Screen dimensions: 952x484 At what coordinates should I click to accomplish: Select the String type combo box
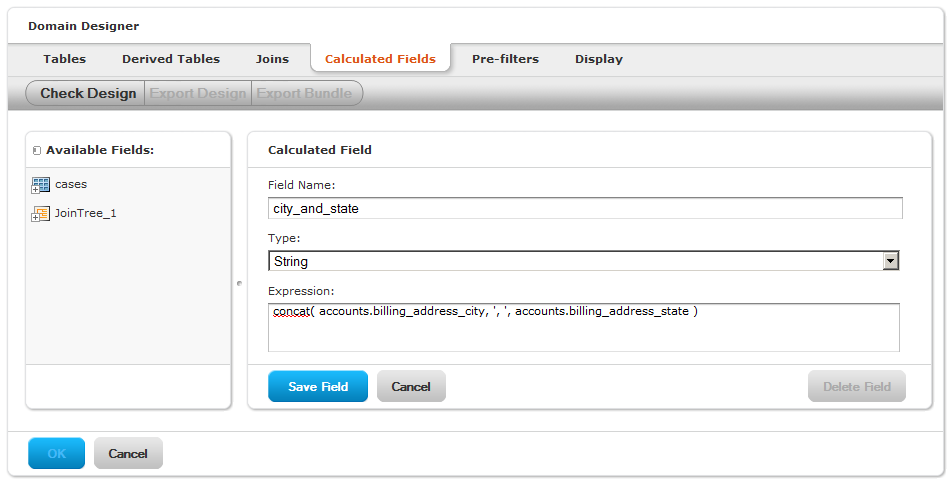(583, 261)
